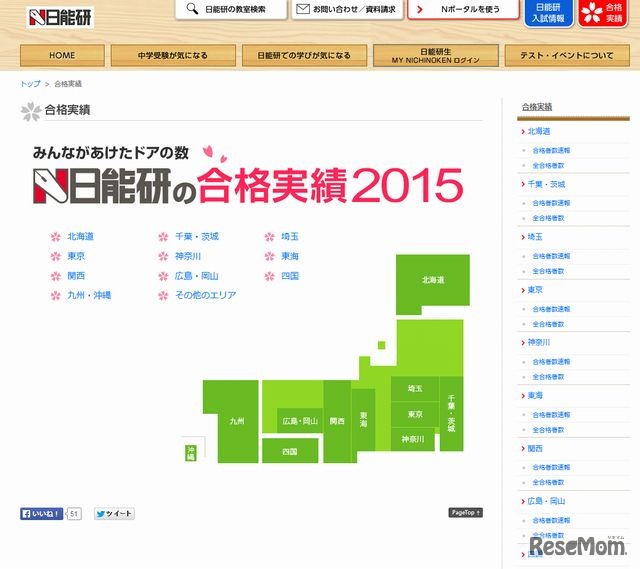
Task: Open 千葉・茨城 in the right sidebar
Action: [546, 184]
